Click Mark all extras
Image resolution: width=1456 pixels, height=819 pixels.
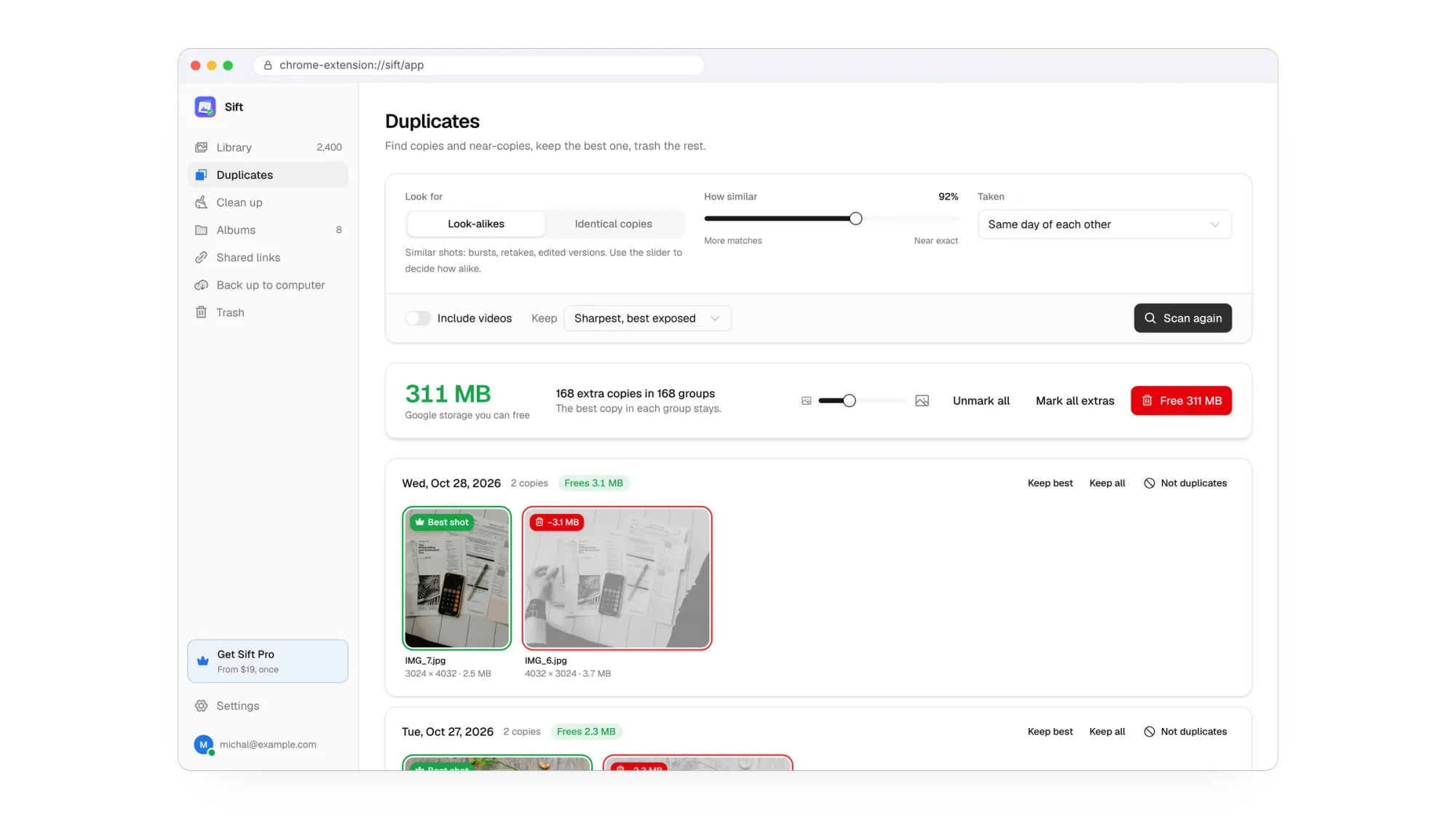(1075, 401)
